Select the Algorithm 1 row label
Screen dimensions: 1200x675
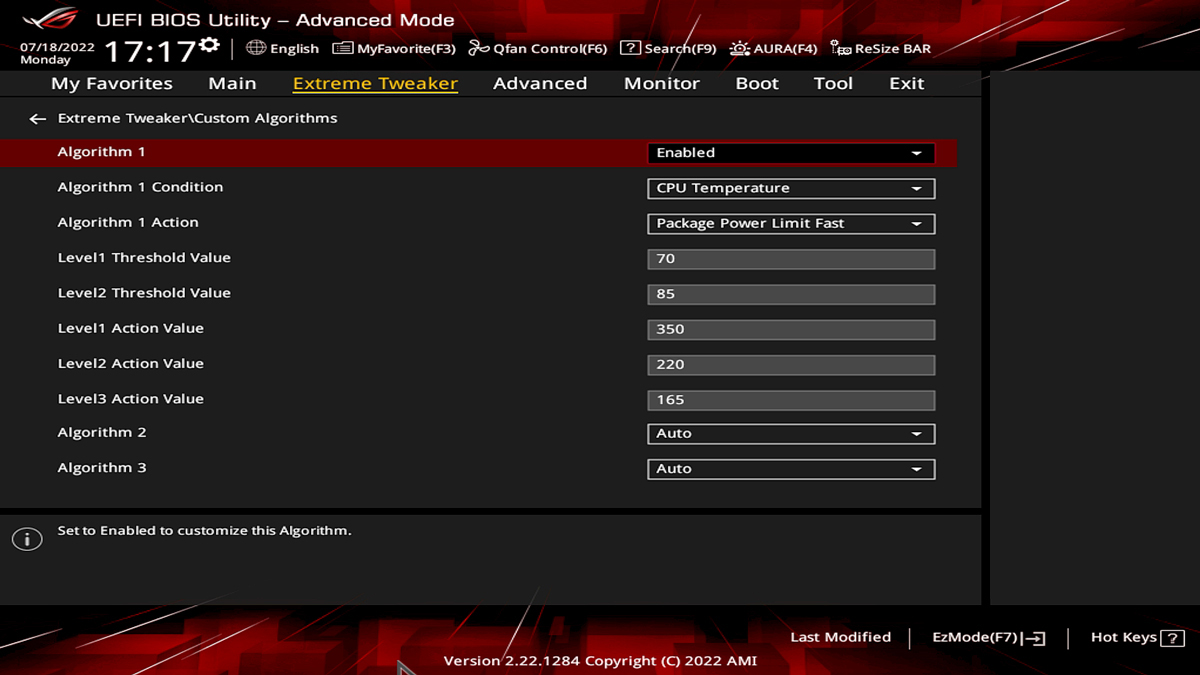pyautogui.click(x=102, y=152)
